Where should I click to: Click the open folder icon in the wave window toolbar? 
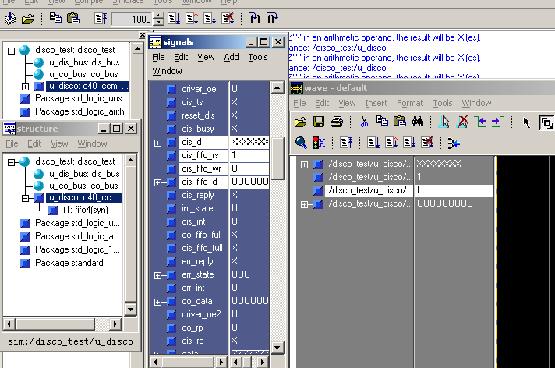(301, 122)
